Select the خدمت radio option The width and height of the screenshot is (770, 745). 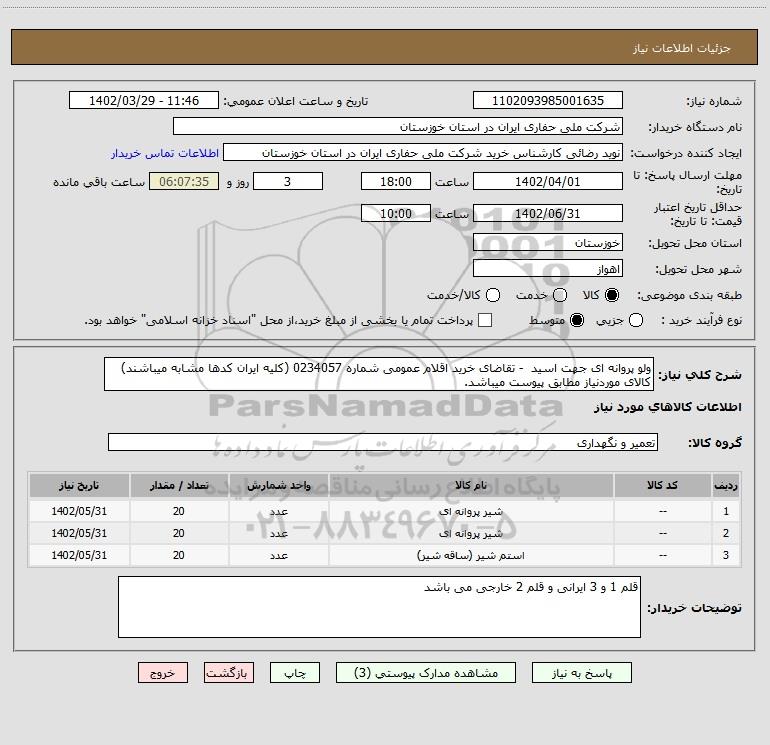tap(559, 295)
